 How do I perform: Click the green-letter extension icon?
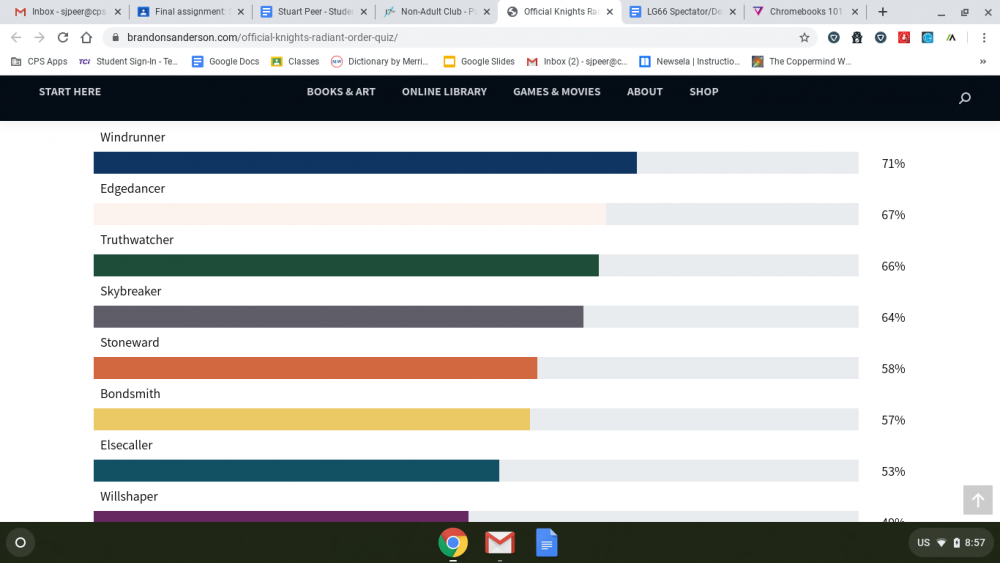coord(951,38)
